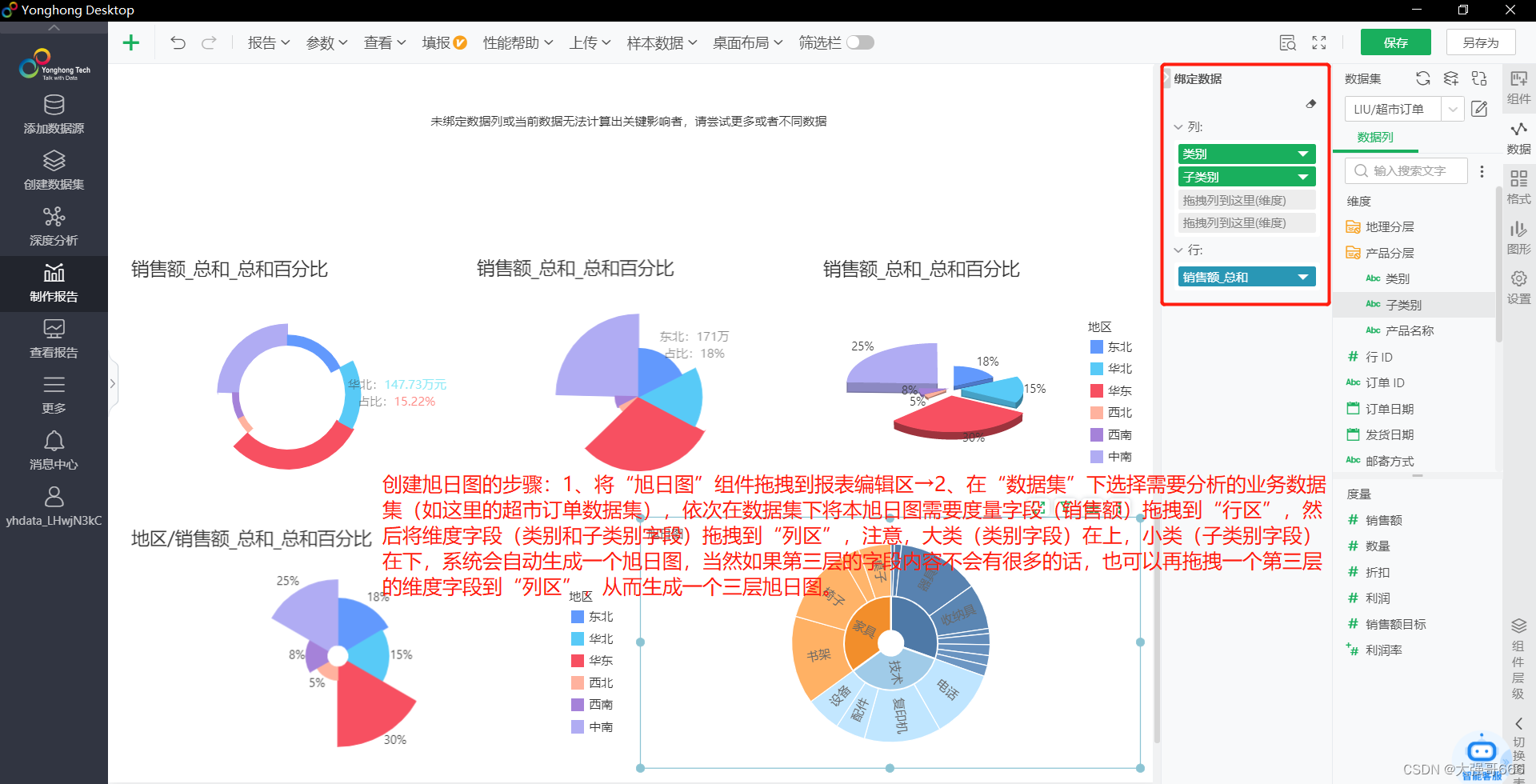This screenshot has height=784, width=1536.
Task: Open 深度分析 in the left sidebar
Action: 54,226
